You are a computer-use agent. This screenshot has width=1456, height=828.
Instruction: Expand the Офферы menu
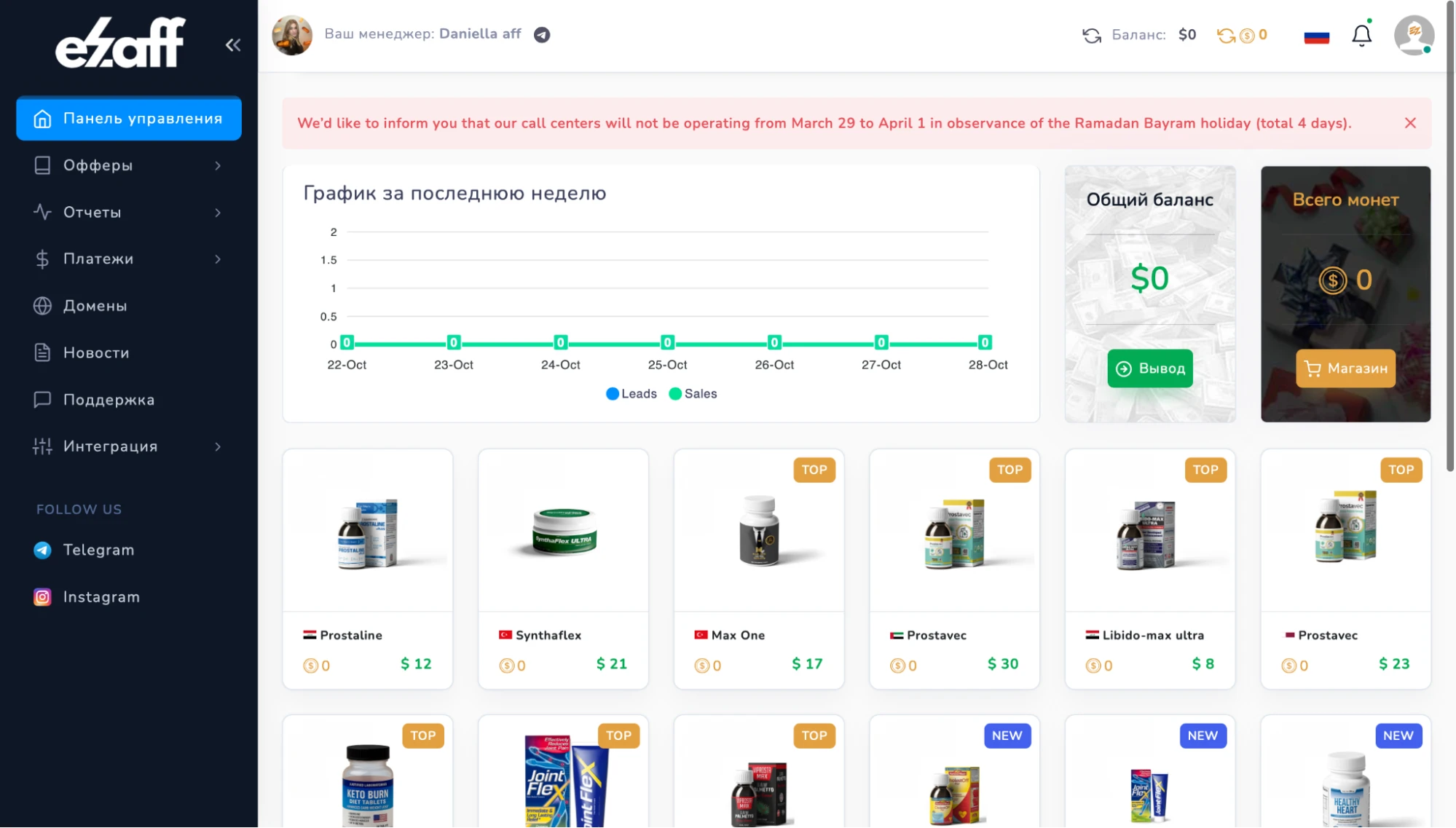pyautogui.click(x=129, y=165)
